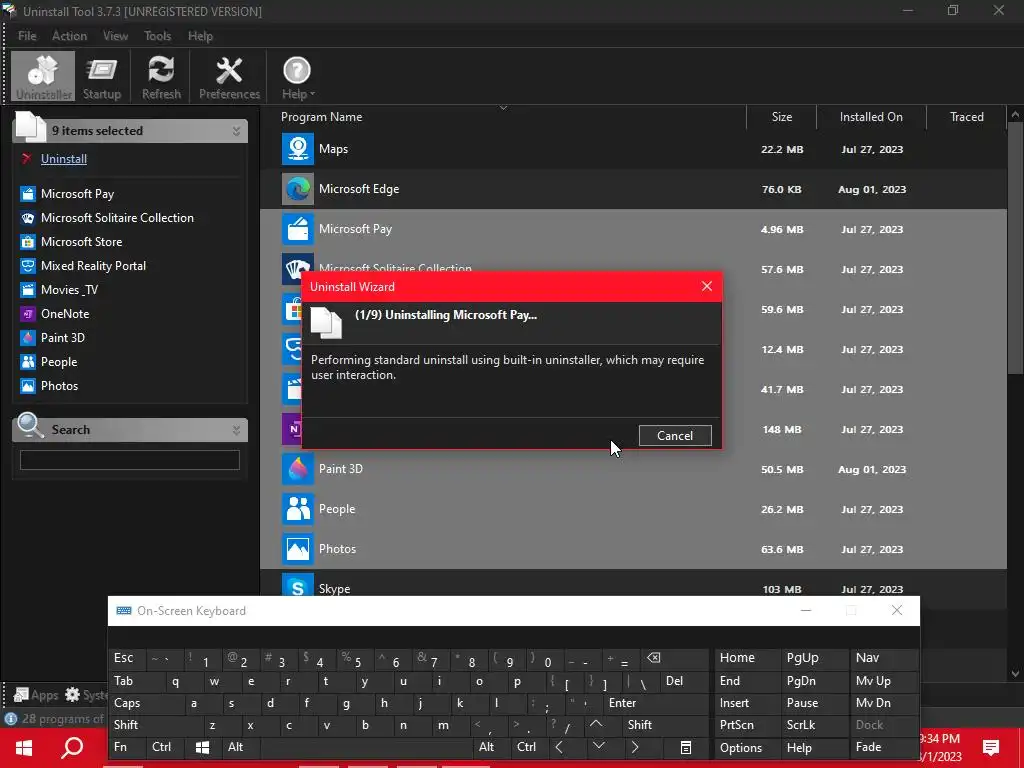Toggle the Fn key on On-Screen Keyboard
The width and height of the screenshot is (1024, 768).
tap(127, 747)
